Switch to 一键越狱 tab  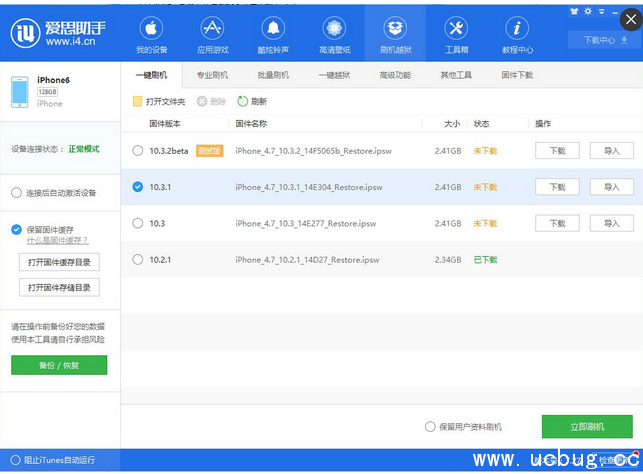pyautogui.click(x=334, y=75)
